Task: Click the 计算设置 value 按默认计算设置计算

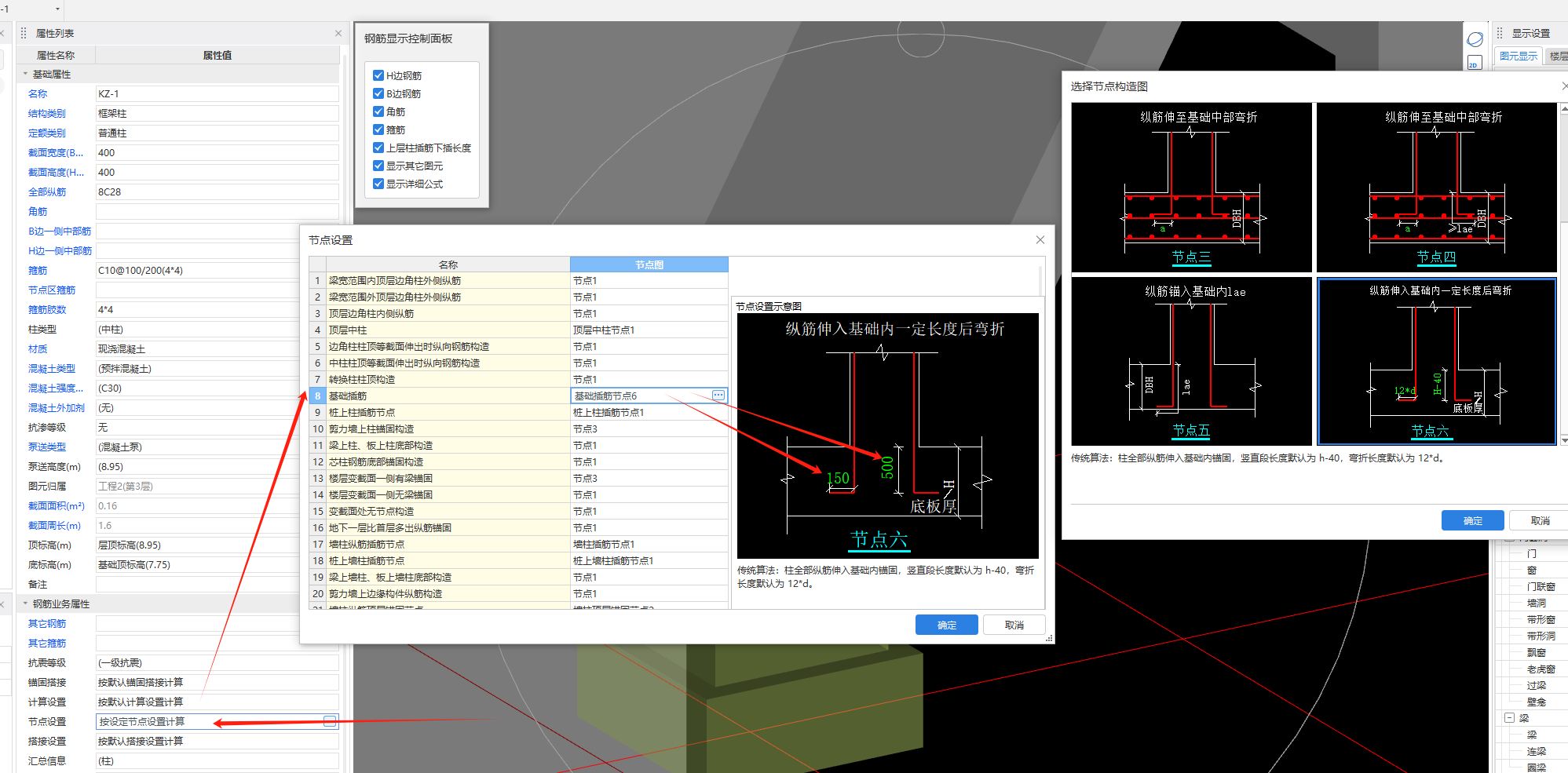Action: click(217, 702)
